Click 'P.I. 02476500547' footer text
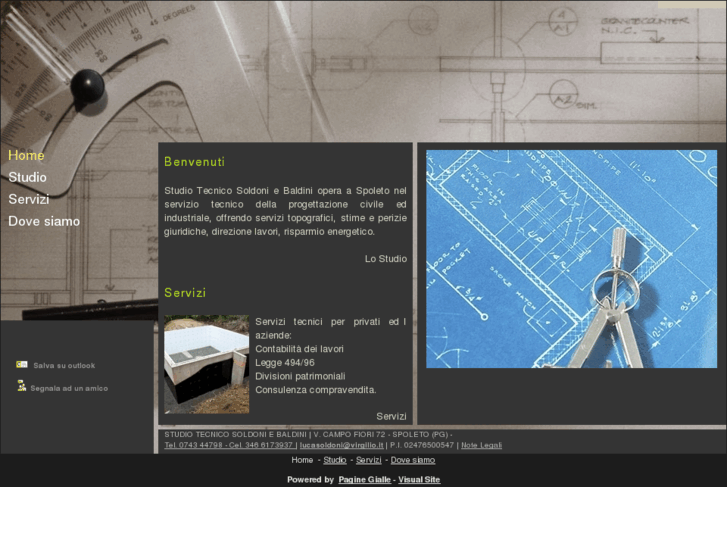This screenshot has width=727, height=545. pyautogui.click(x=422, y=445)
